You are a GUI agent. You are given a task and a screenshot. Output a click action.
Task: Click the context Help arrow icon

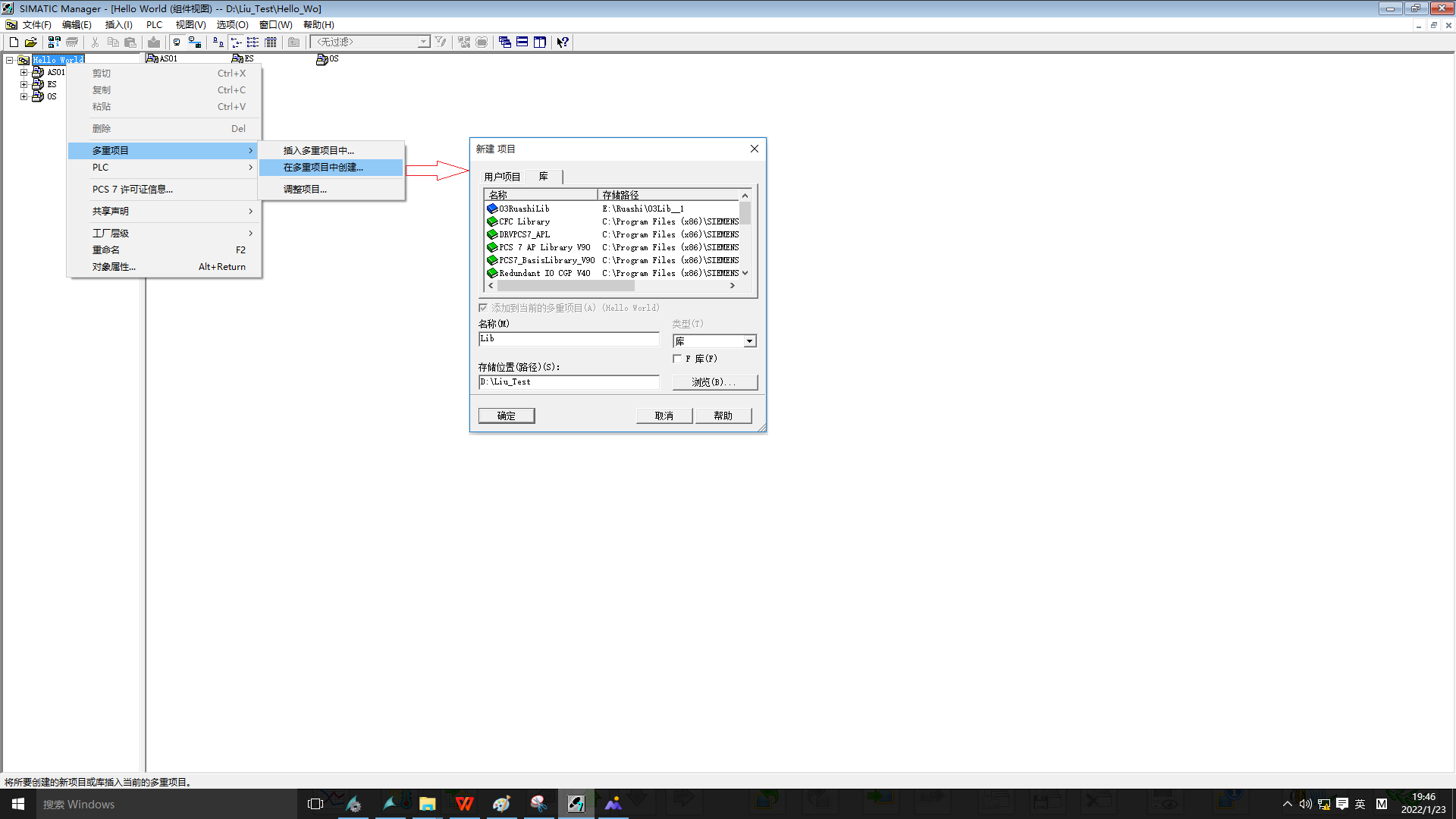tap(563, 42)
